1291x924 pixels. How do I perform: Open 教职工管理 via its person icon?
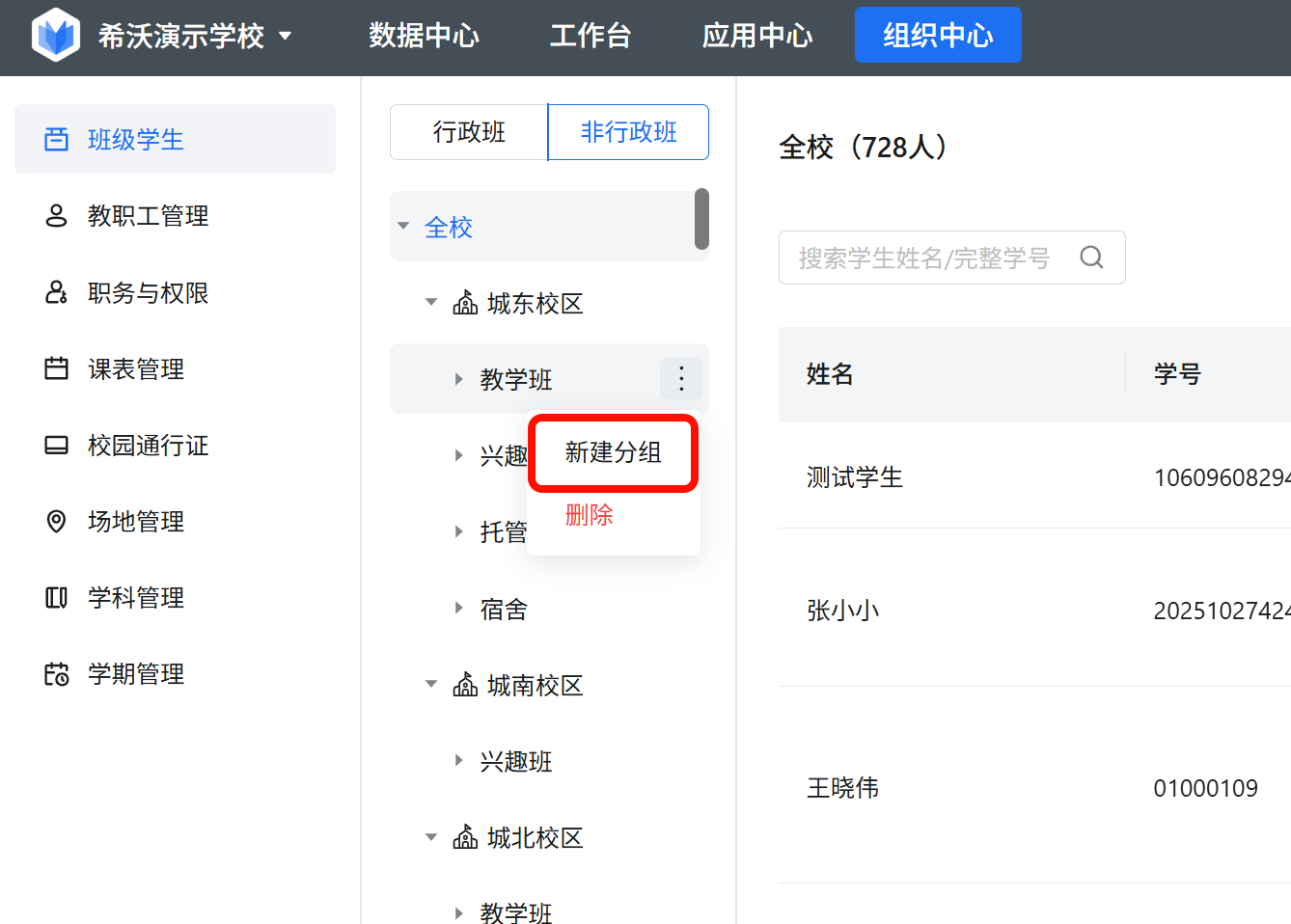click(x=57, y=216)
